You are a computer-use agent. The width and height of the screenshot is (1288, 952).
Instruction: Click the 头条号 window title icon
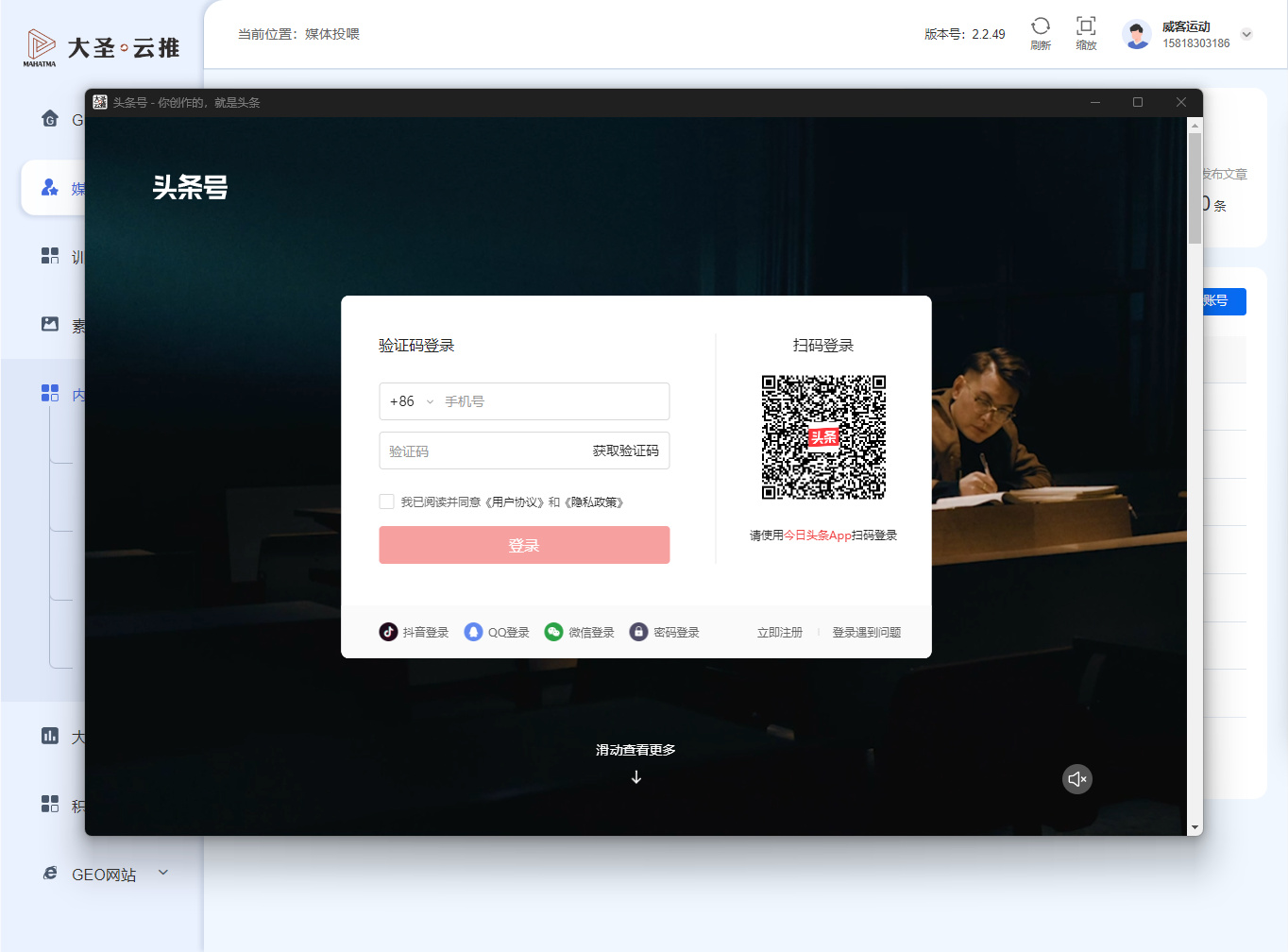click(100, 102)
